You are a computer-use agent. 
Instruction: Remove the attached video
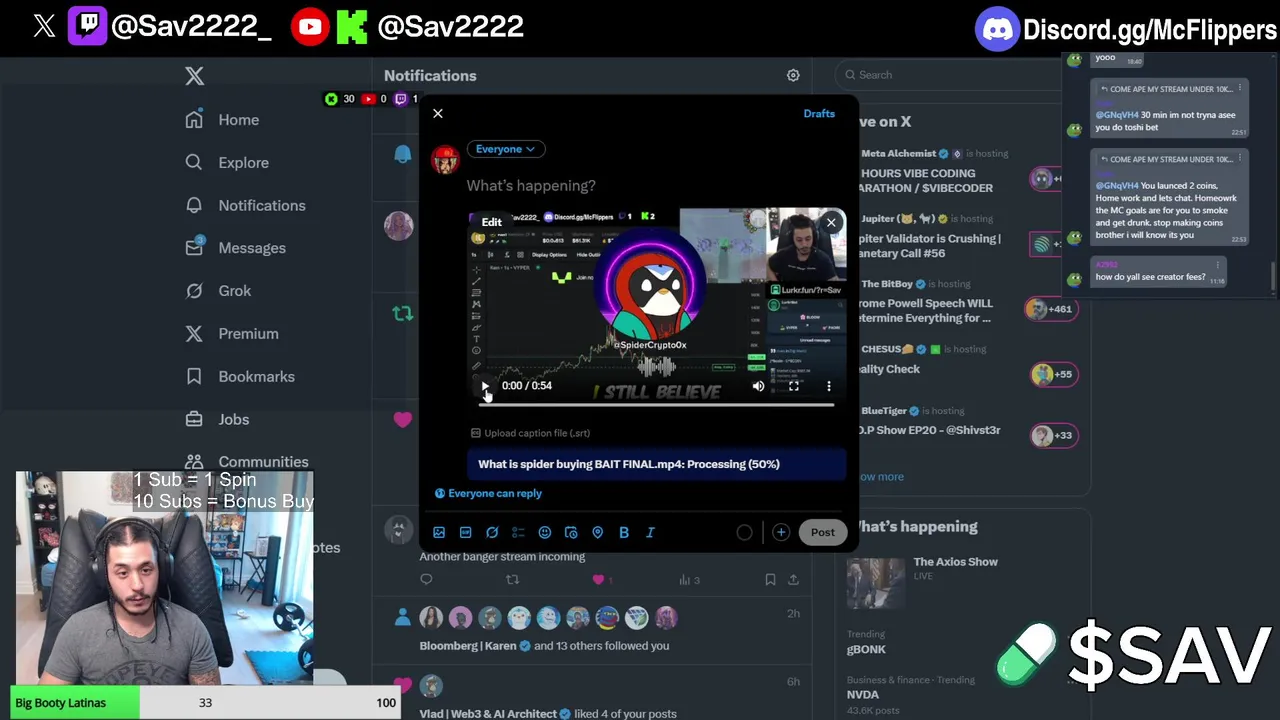click(x=831, y=223)
